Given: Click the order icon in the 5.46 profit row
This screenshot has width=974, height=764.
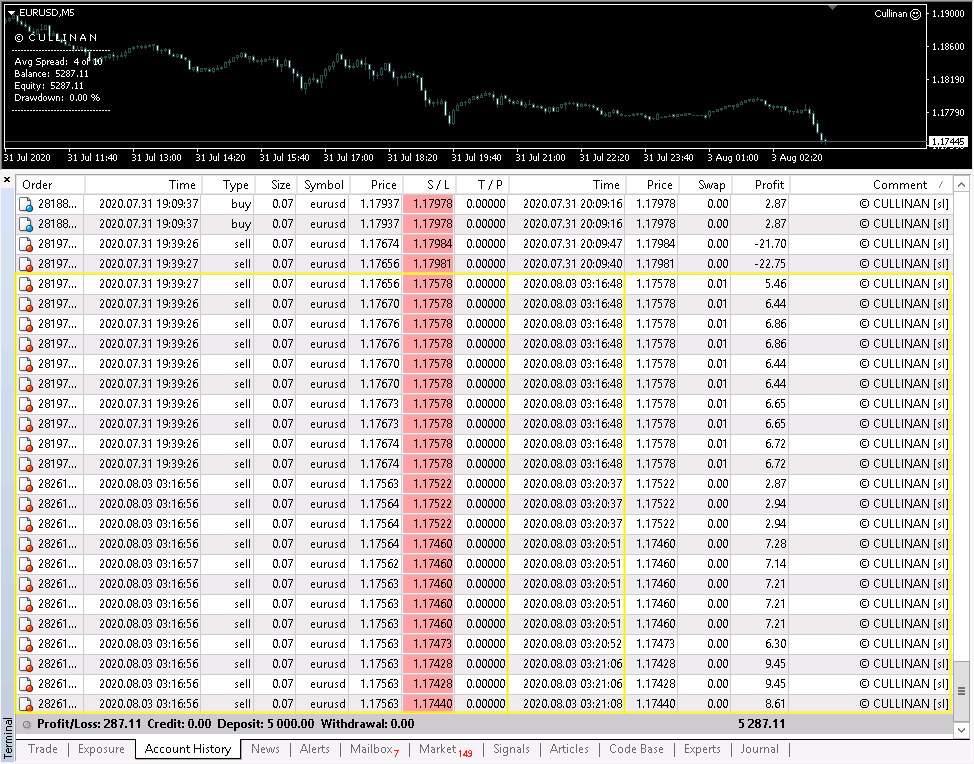Looking at the screenshot, I should (x=25, y=284).
